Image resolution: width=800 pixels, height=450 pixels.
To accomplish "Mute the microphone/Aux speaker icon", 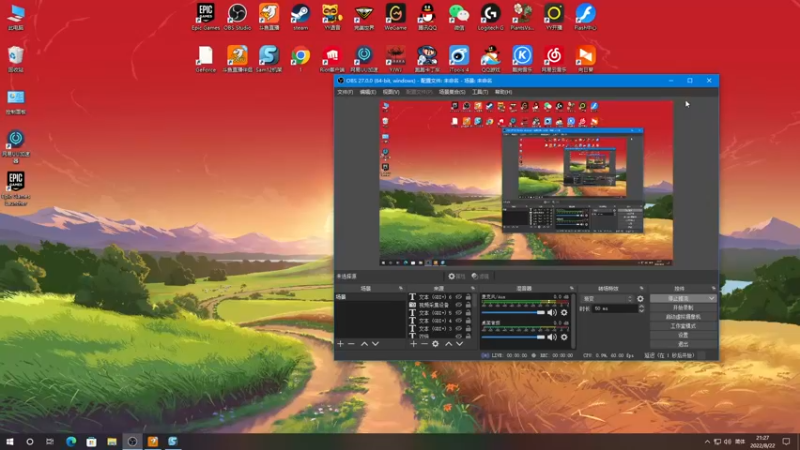I will click(552, 312).
